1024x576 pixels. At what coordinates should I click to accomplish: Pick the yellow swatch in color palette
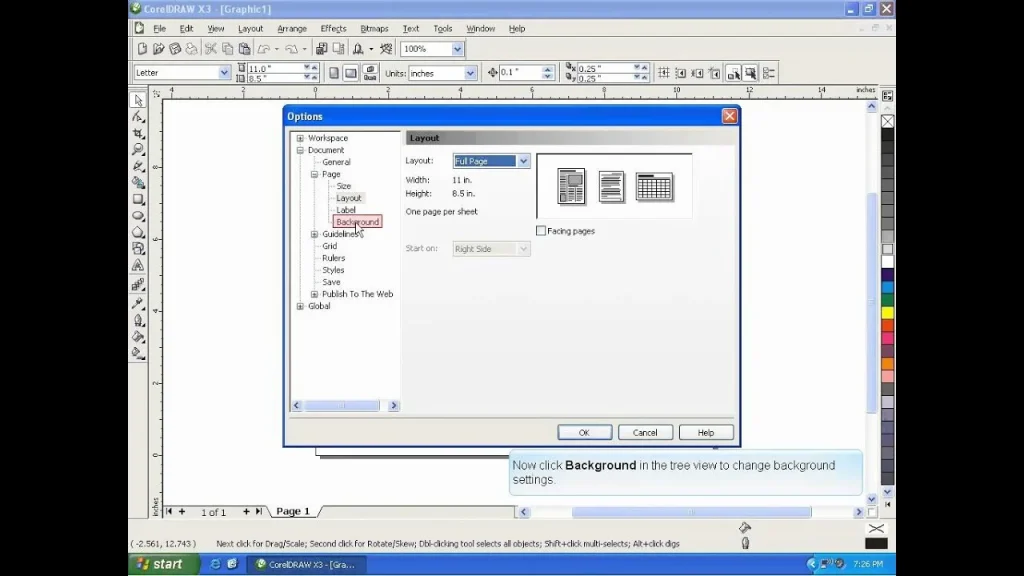(x=888, y=313)
